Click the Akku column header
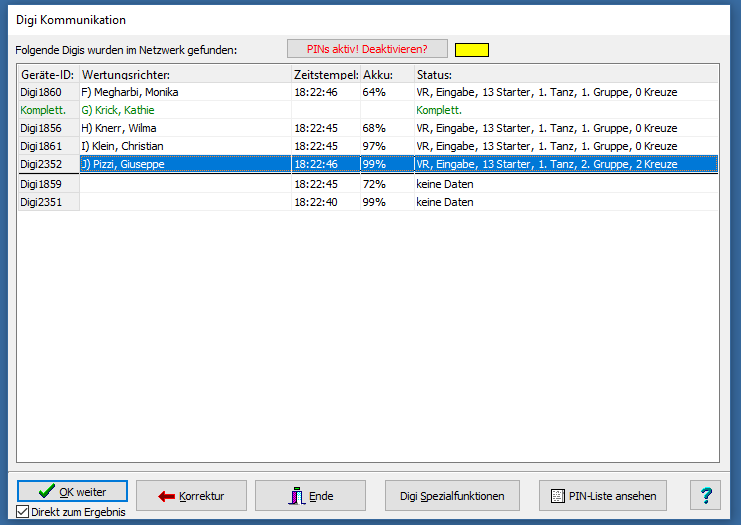Image resolution: width=741 pixels, height=525 pixels. 386,75
